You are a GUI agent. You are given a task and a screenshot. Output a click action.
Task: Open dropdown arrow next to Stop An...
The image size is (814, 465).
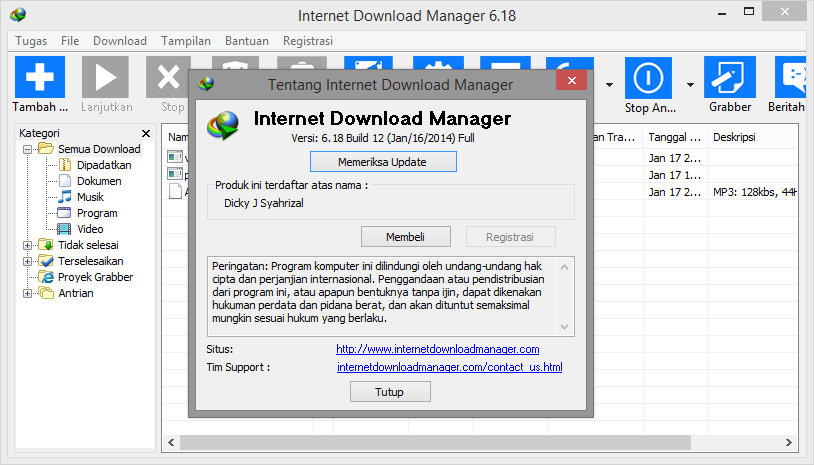(x=690, y=85)
